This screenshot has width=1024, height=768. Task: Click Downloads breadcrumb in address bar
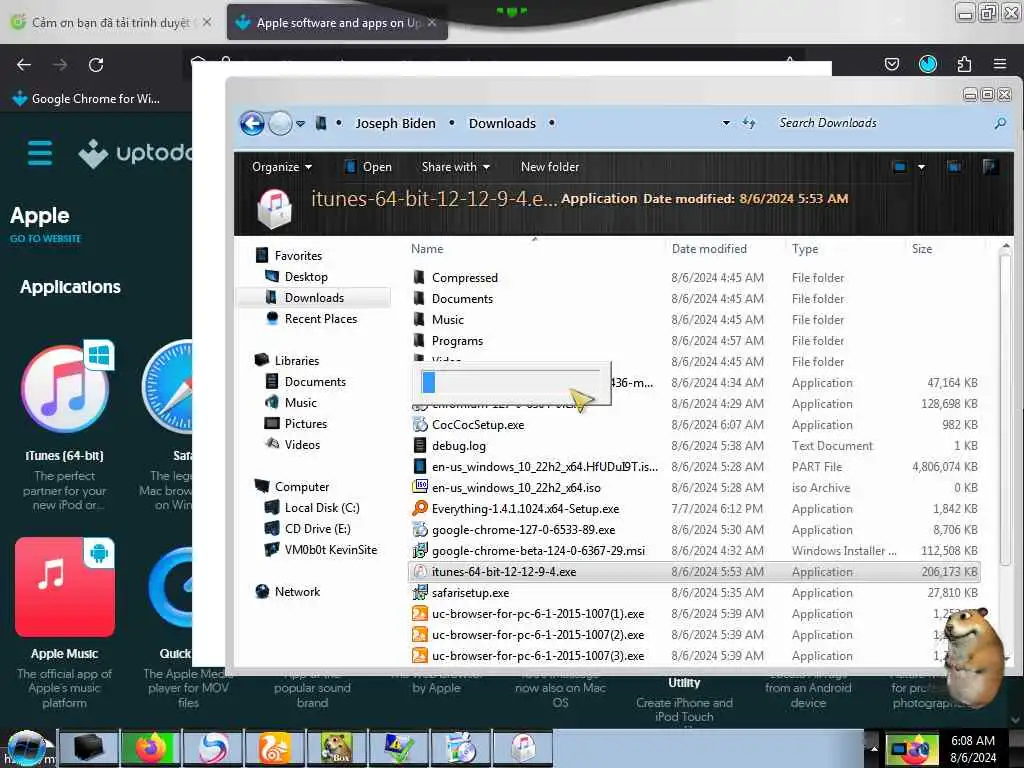[x=502, y=123]
